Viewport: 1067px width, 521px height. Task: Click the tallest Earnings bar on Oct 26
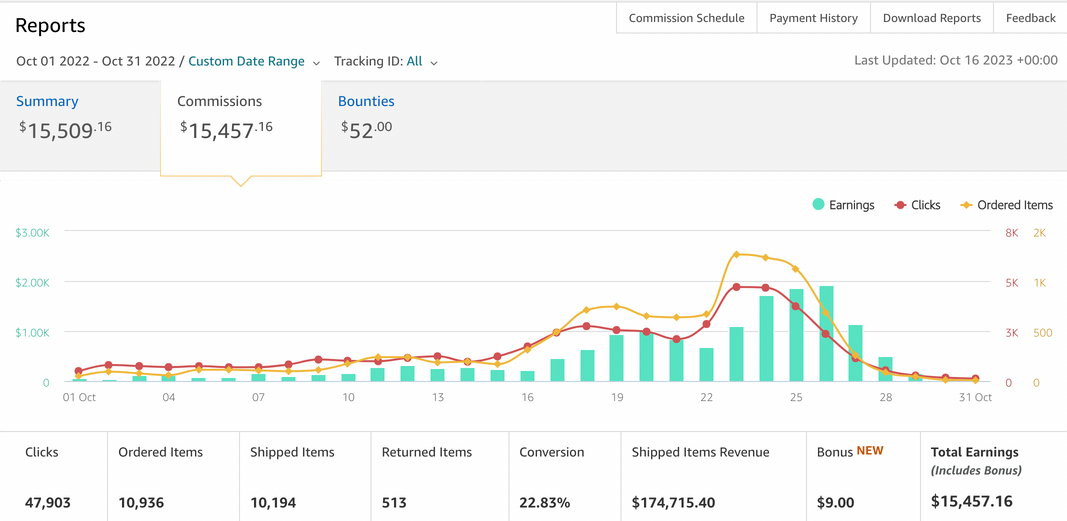pos(826,334)
